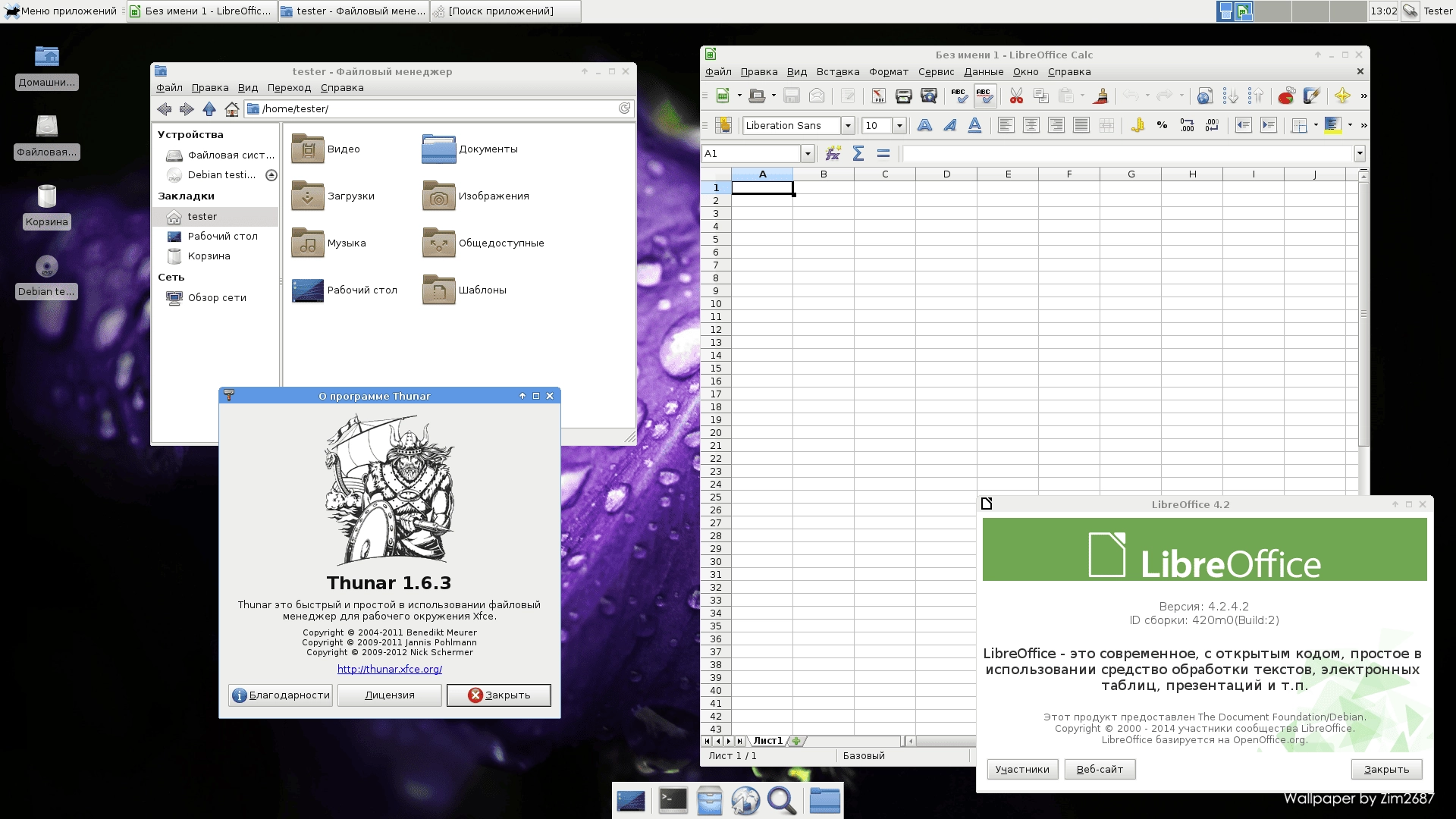Open the Function Wizard icon
The width and height of the screenshot is (1456, 819).
coord(833,153)
